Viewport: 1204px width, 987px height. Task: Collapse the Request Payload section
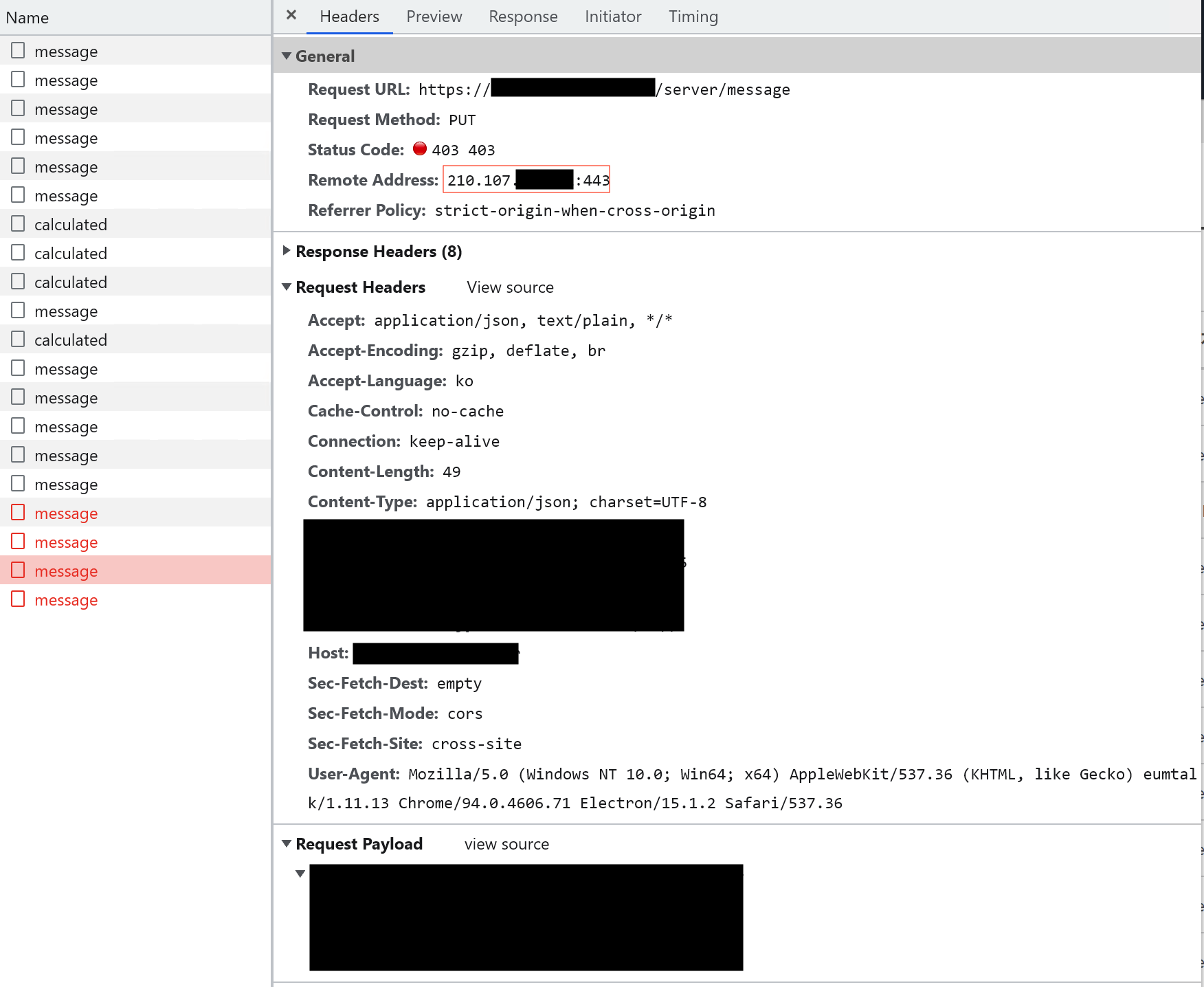point(287,844)
